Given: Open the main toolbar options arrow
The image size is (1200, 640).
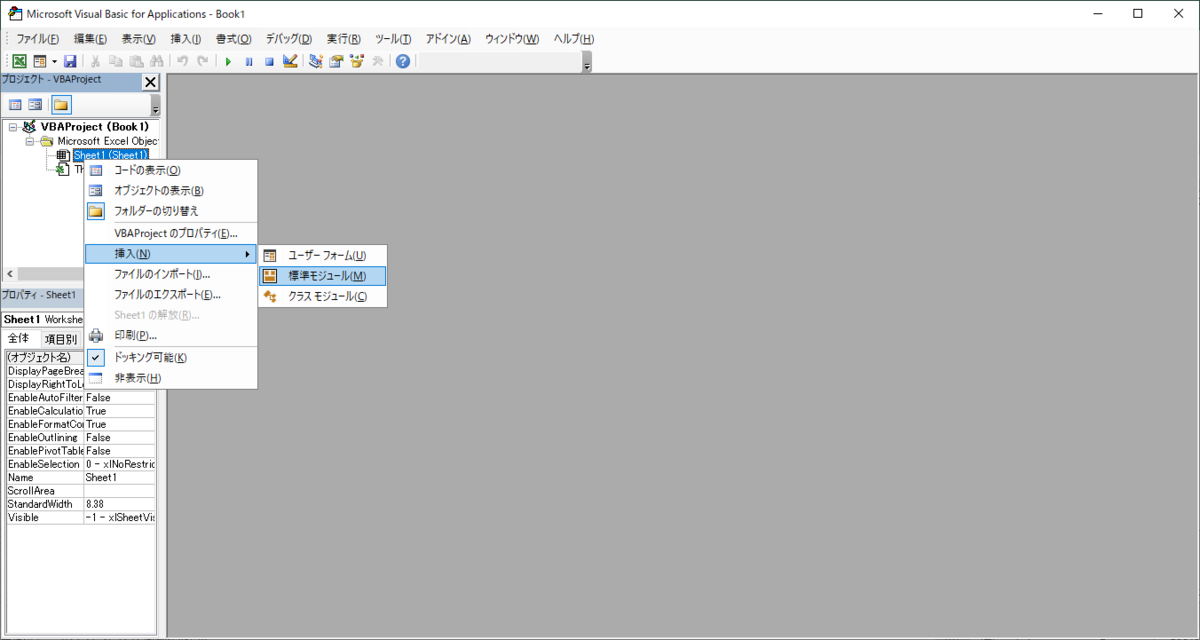Looking at the screenshot, I should click(x=587, y=62).
